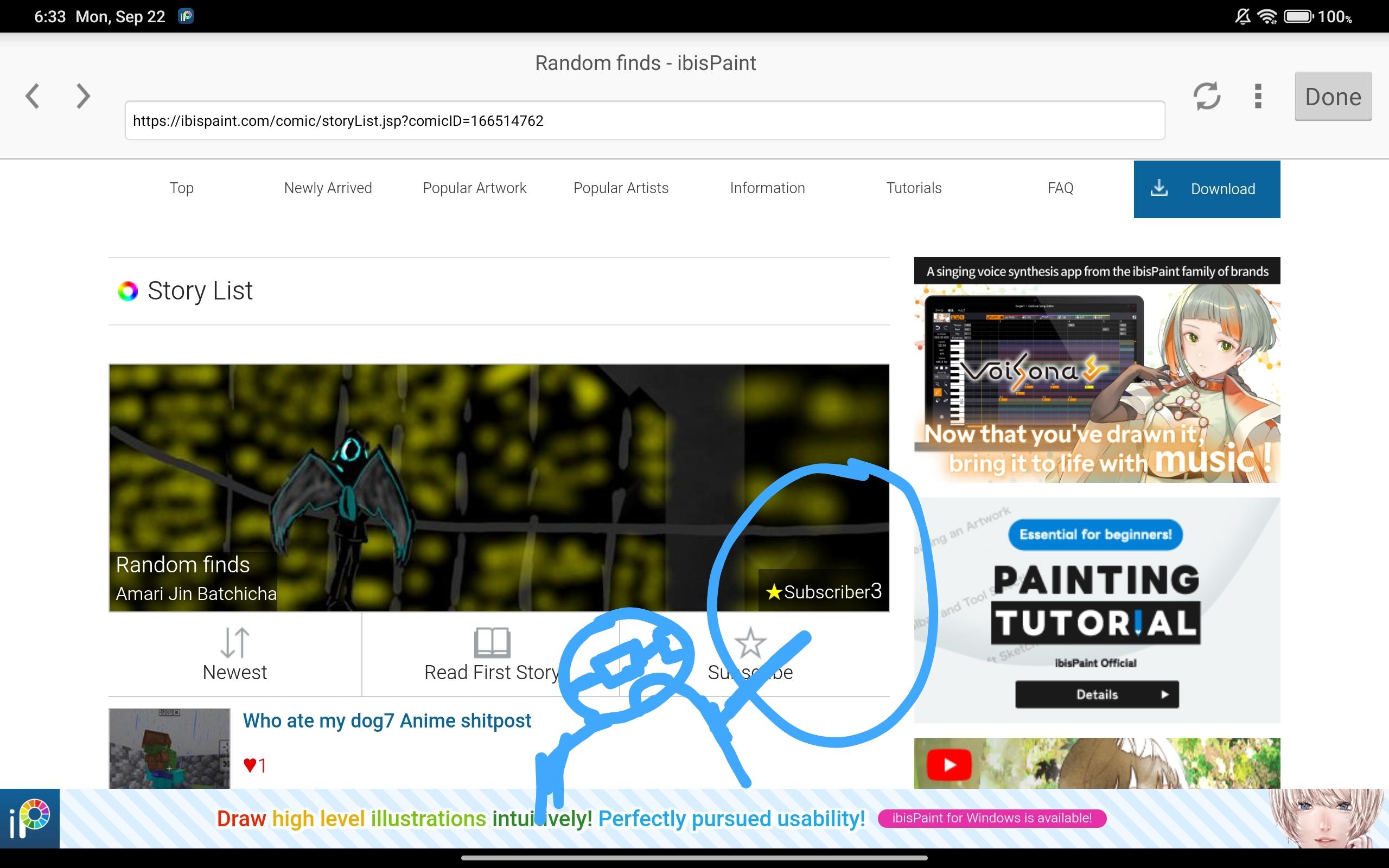Open the Popular Artwork tab
This screenshot has width=1389, height=868.
[474, 188]
